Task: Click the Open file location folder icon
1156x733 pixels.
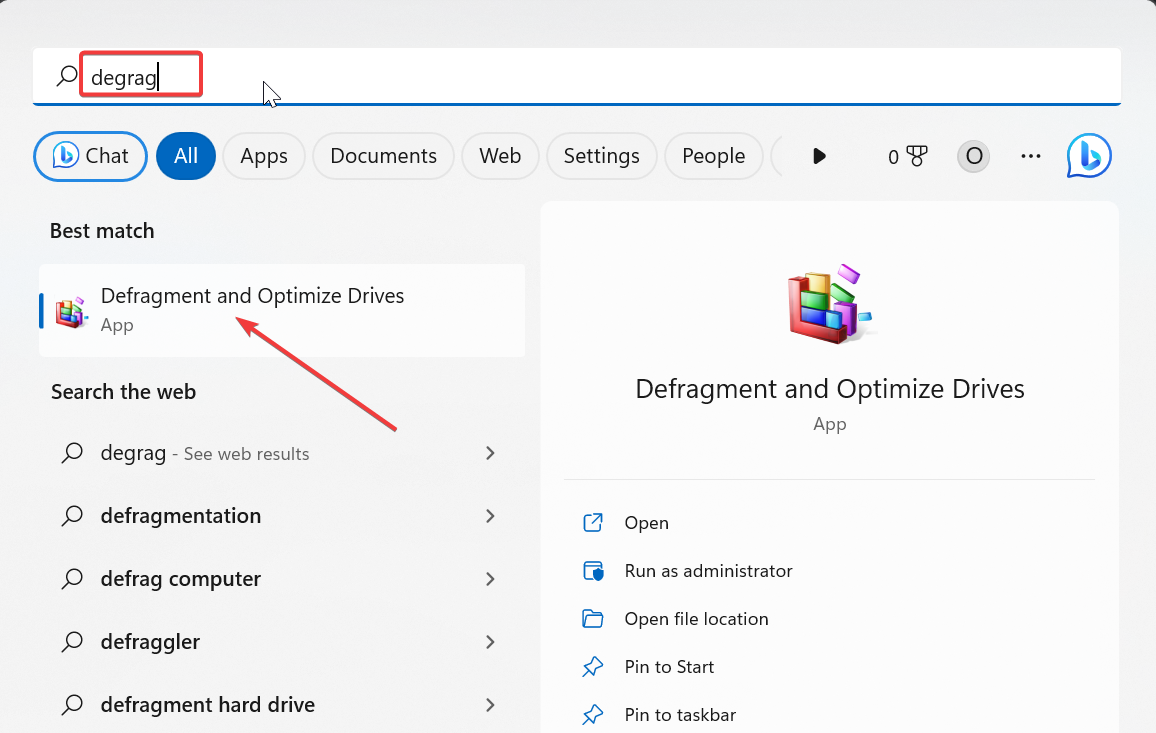Action: point(594,619)
